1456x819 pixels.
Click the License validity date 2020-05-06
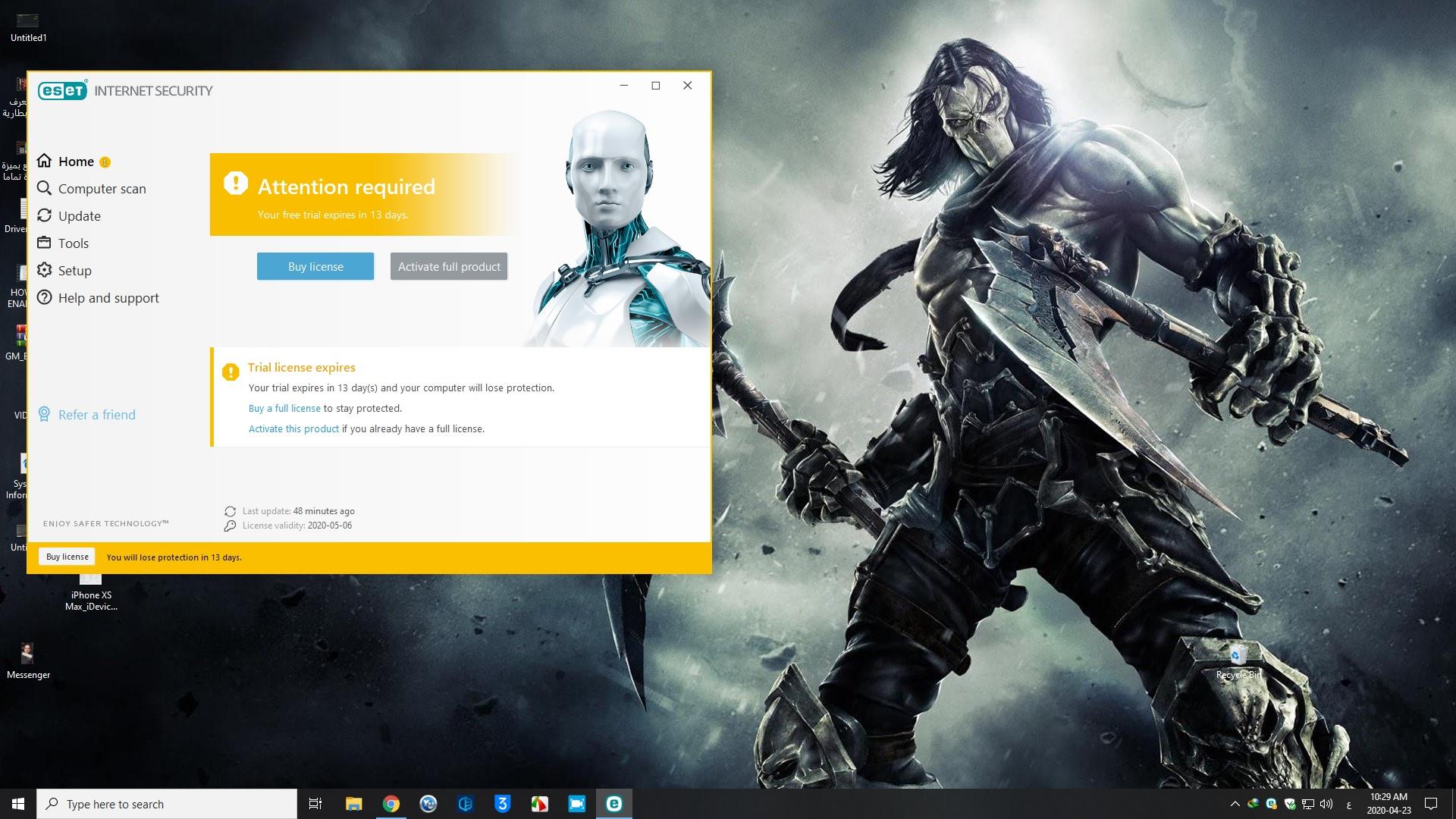tap(330, 526)
